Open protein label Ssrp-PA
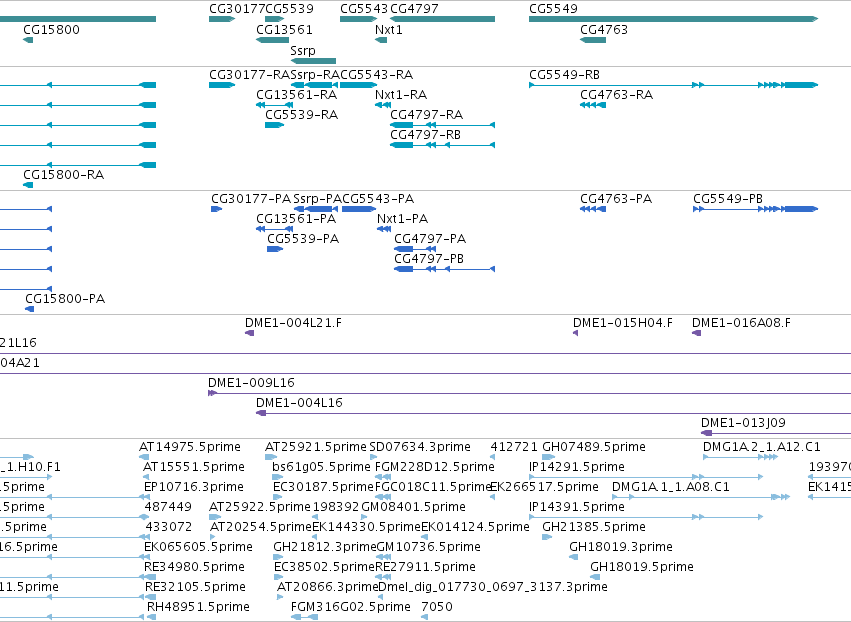The image size is (851, 622). coord(317,199)
